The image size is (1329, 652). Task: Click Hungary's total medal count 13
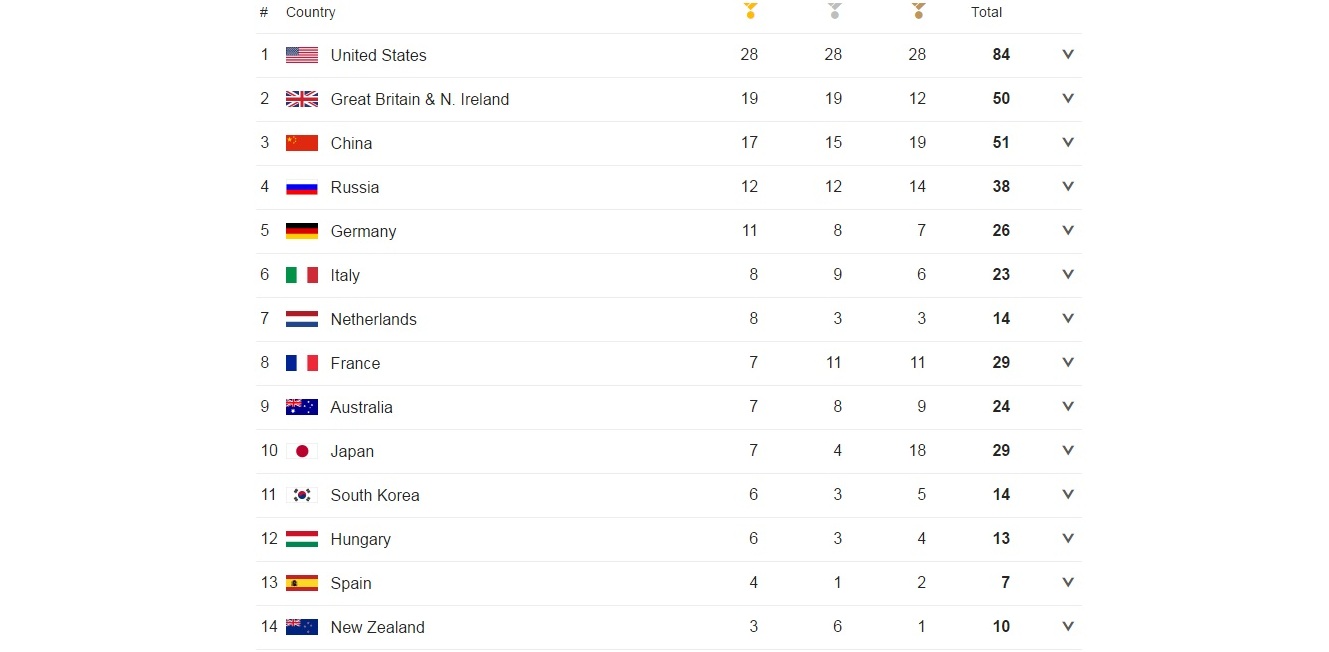click(1001, 539)
